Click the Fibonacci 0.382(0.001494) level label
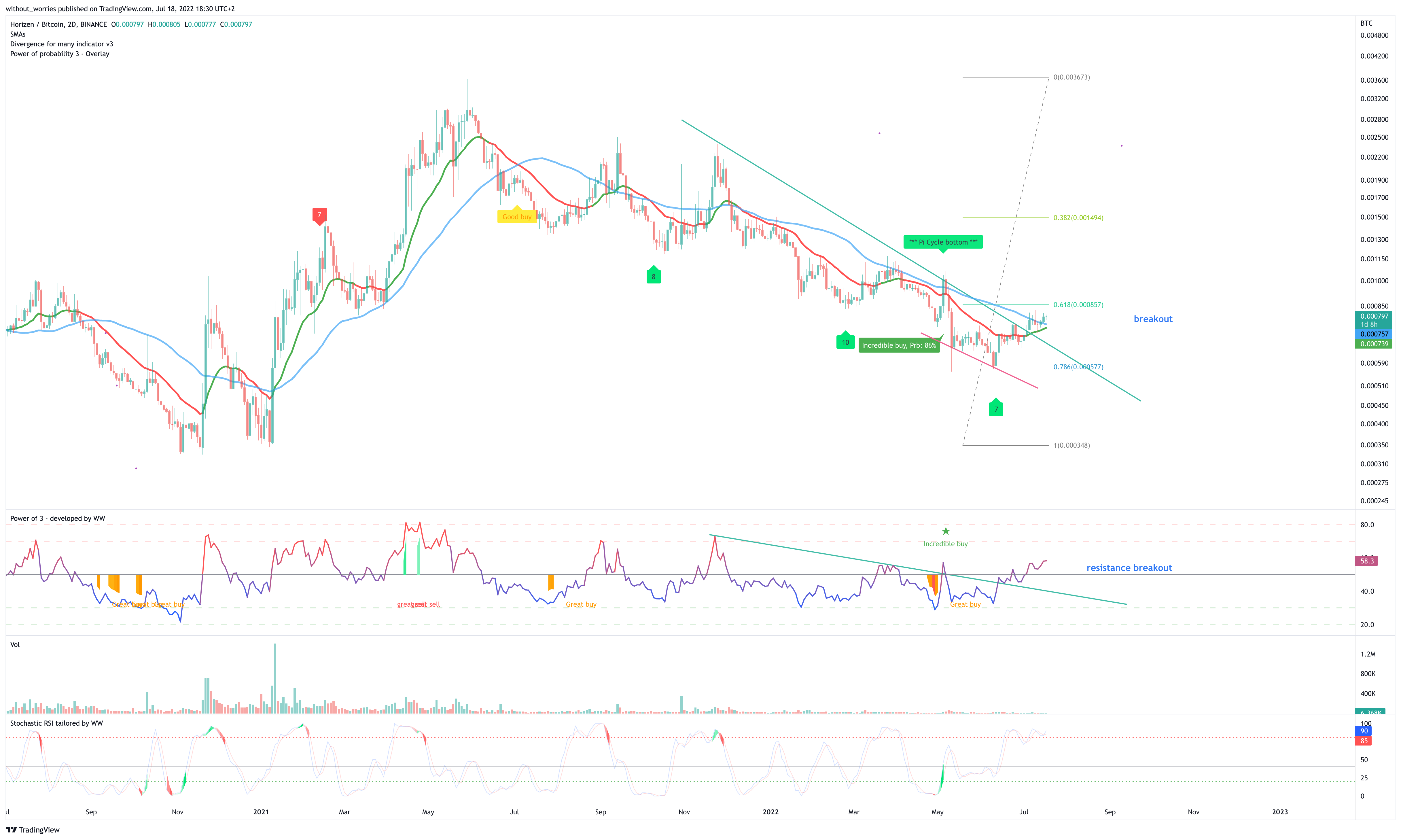Image resolution: width=1401 pixels, height=840 pixels. [x=1078, y=218]
